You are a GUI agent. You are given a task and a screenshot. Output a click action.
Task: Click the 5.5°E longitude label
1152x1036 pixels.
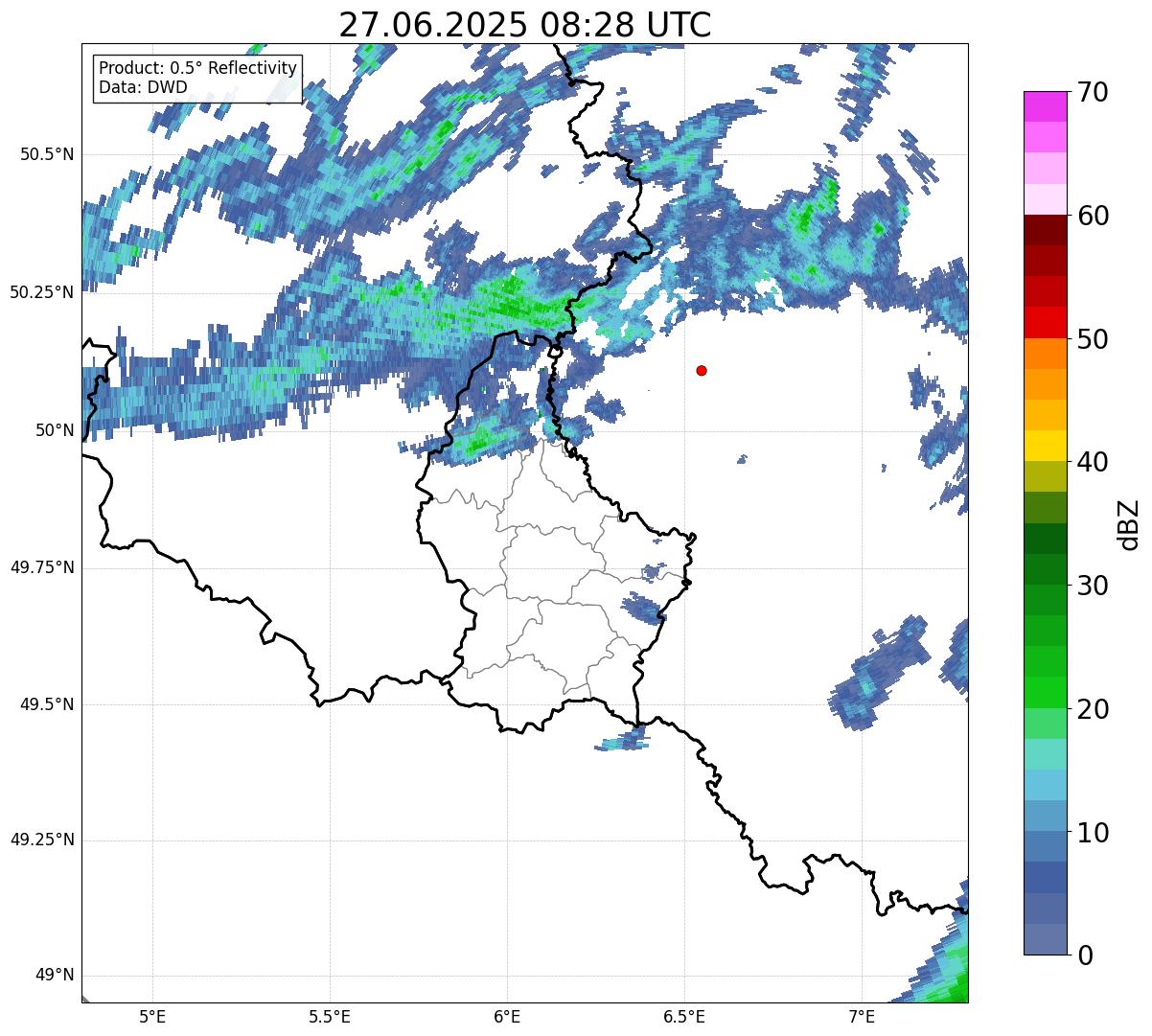[330, 1017]
